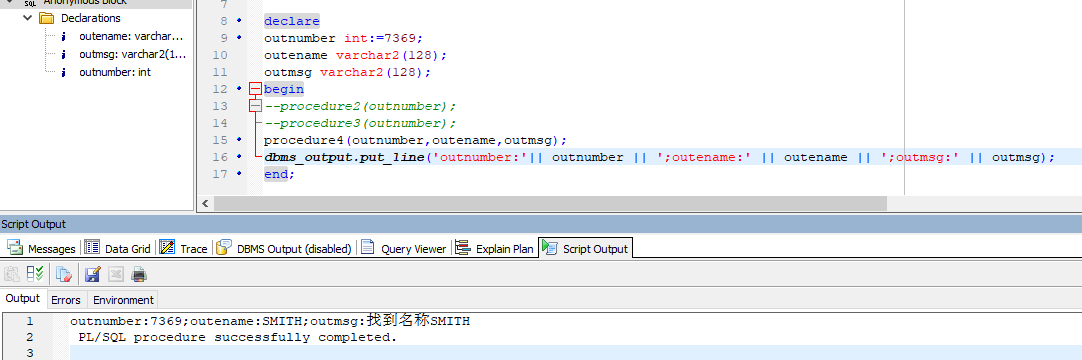This screenshot has height=360, width=1082.
Task: Click line 9 outnumber int:=7369
Action: click(343, 38)
